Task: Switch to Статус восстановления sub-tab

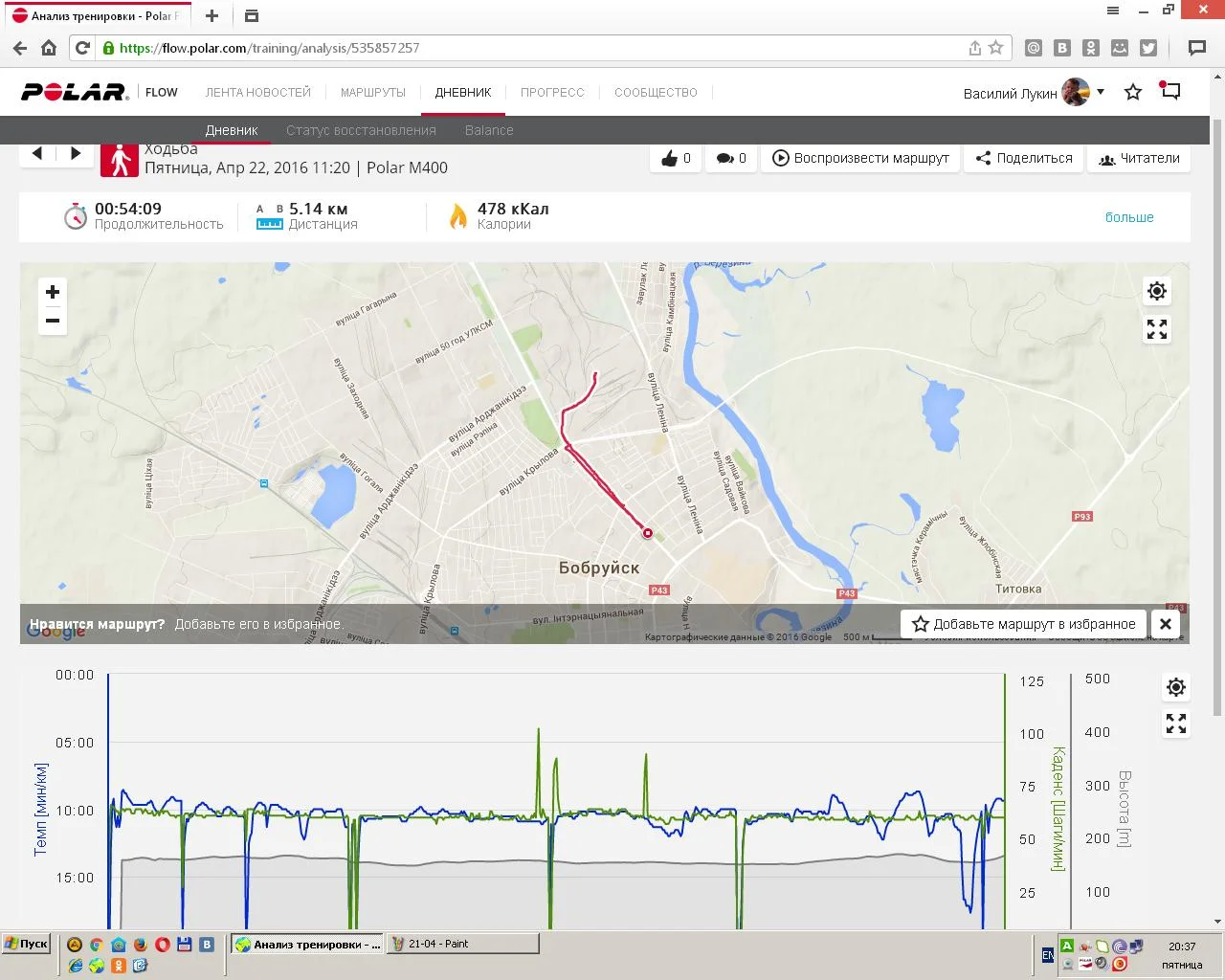Action: coord(361,130)
